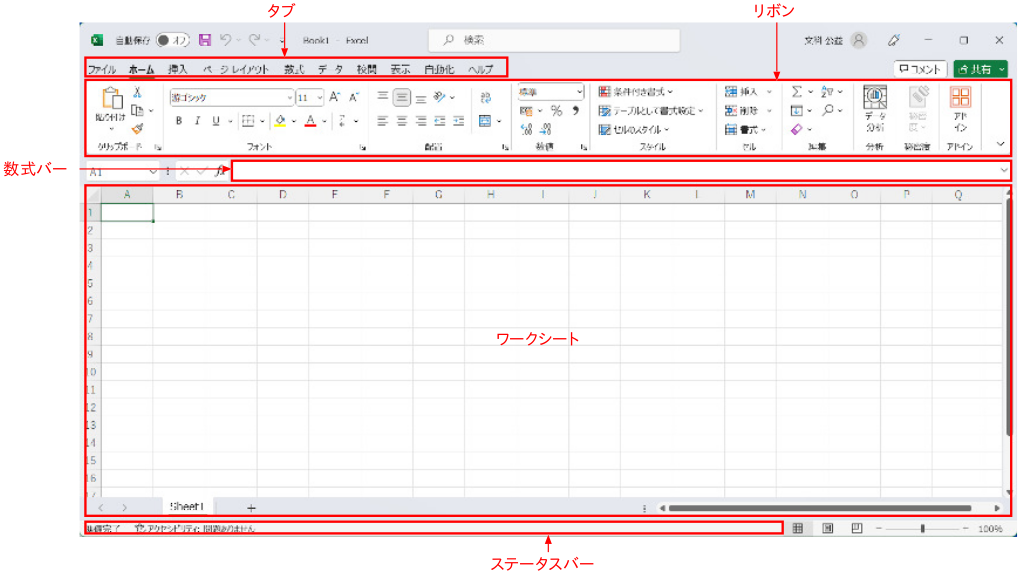
Task: Open the セルのスタイル dropdown
Action: [634, 129]
